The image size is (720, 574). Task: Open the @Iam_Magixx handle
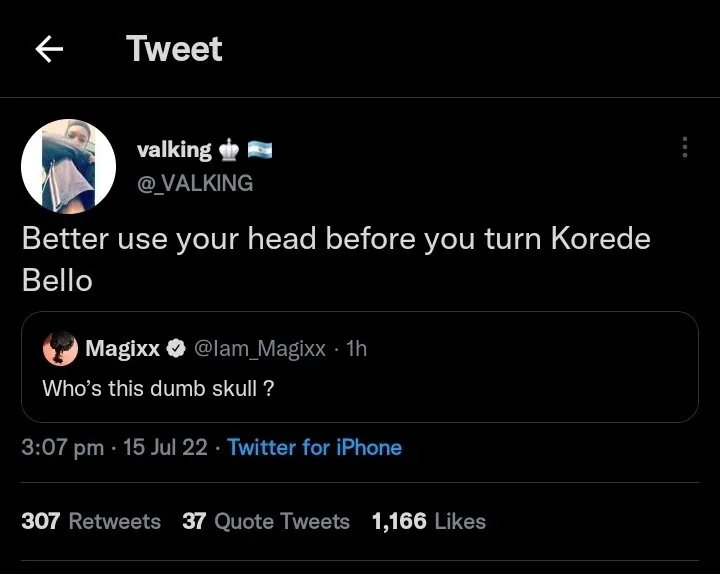pyautogui.click(x=258, y=349)
